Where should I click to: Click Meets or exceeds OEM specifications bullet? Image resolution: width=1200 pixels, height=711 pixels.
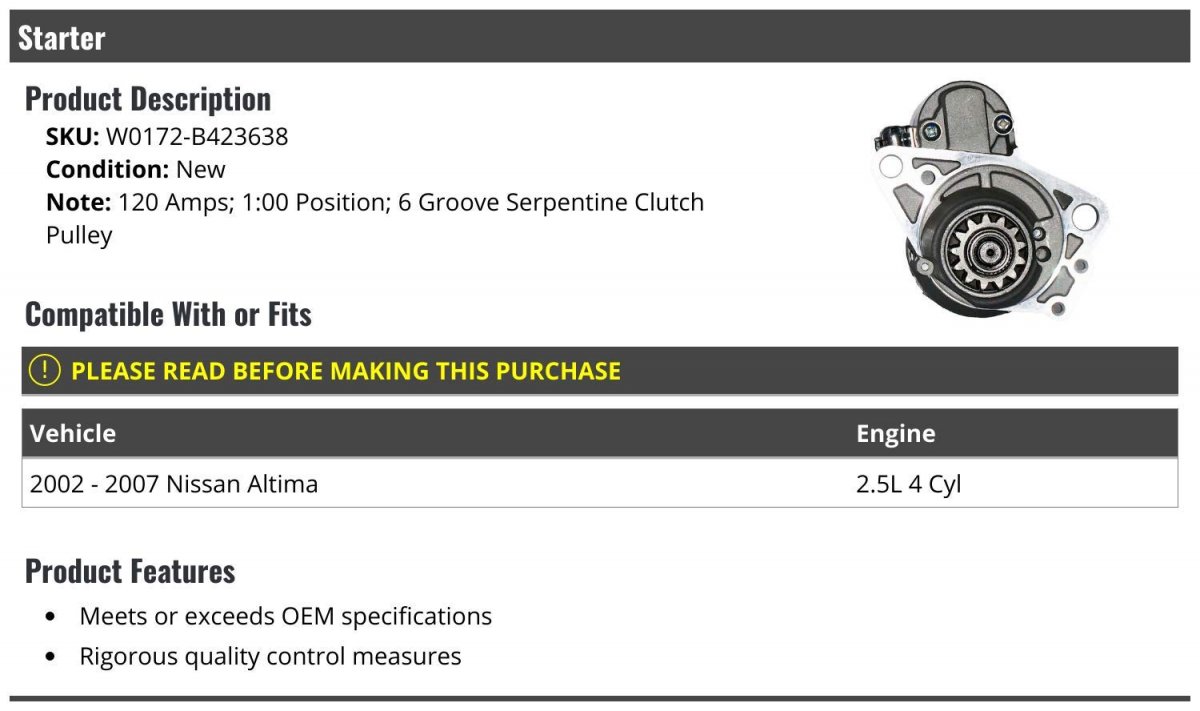pyautogui.click(x=285, y=616)
